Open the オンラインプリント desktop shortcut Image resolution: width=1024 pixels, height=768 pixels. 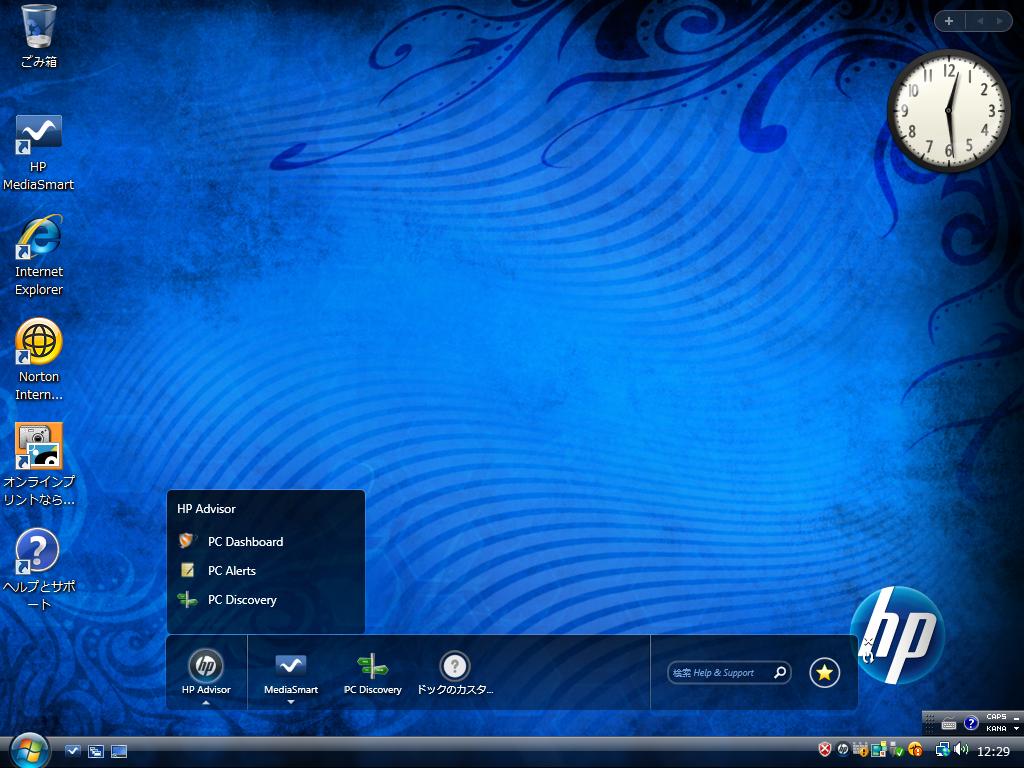point(39,464)
